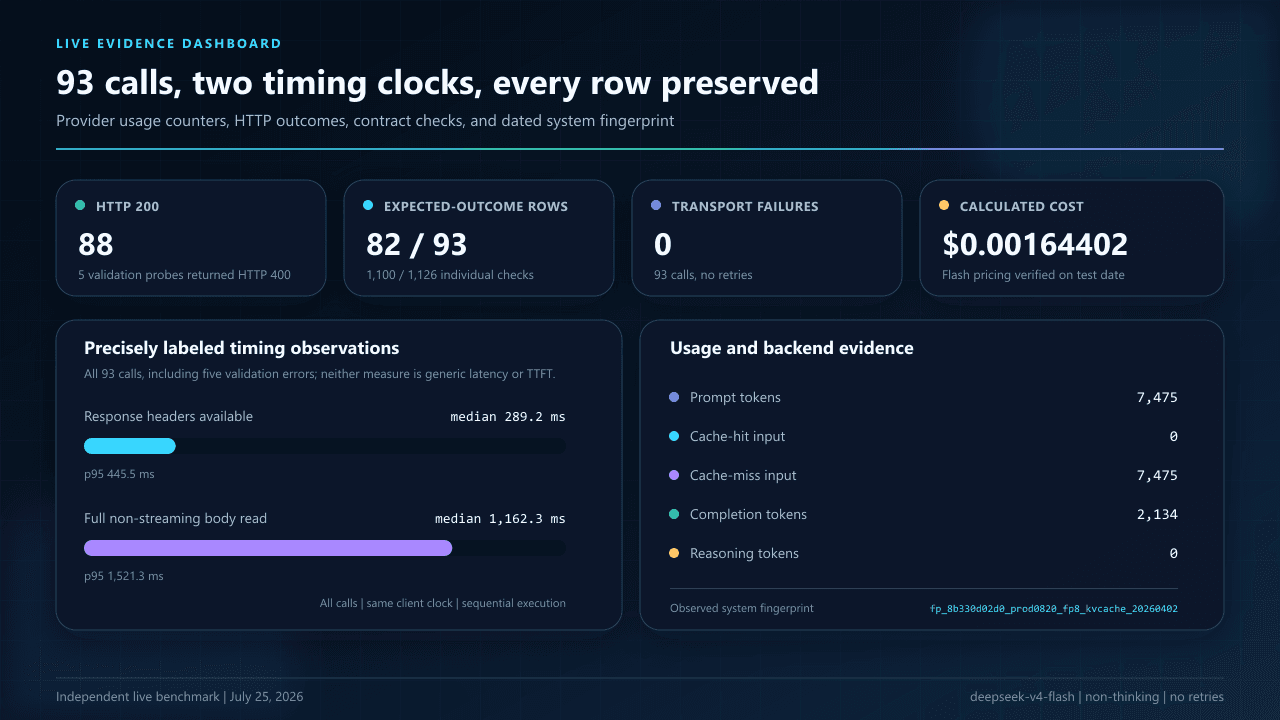
Task: Click 'deepseek-v4-flash | non-thinking | no retries' footer
Action: pos(1097,697)
